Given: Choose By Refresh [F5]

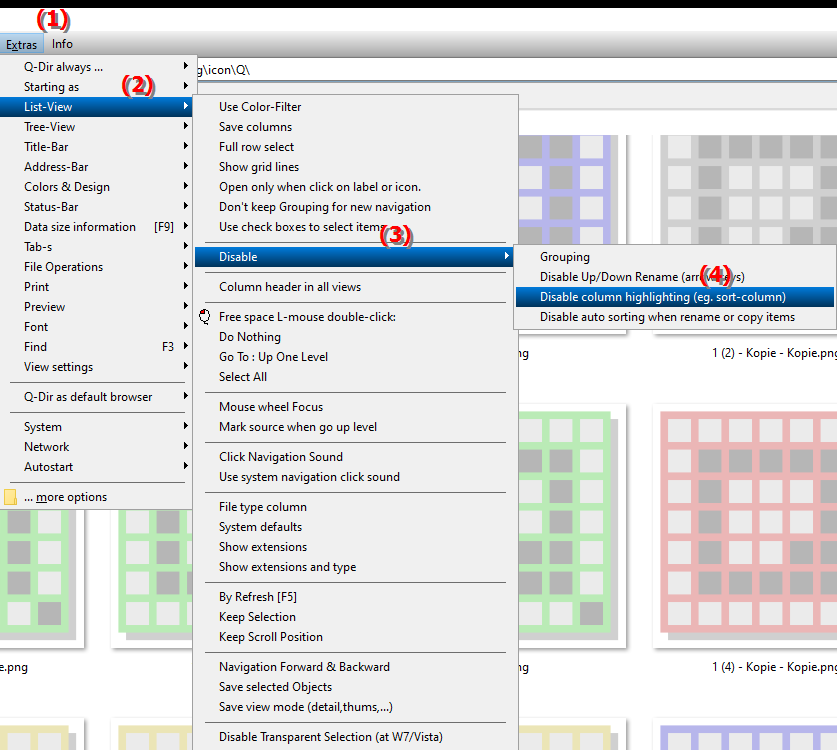Looking at the screenshot, I should click(356, 597).
